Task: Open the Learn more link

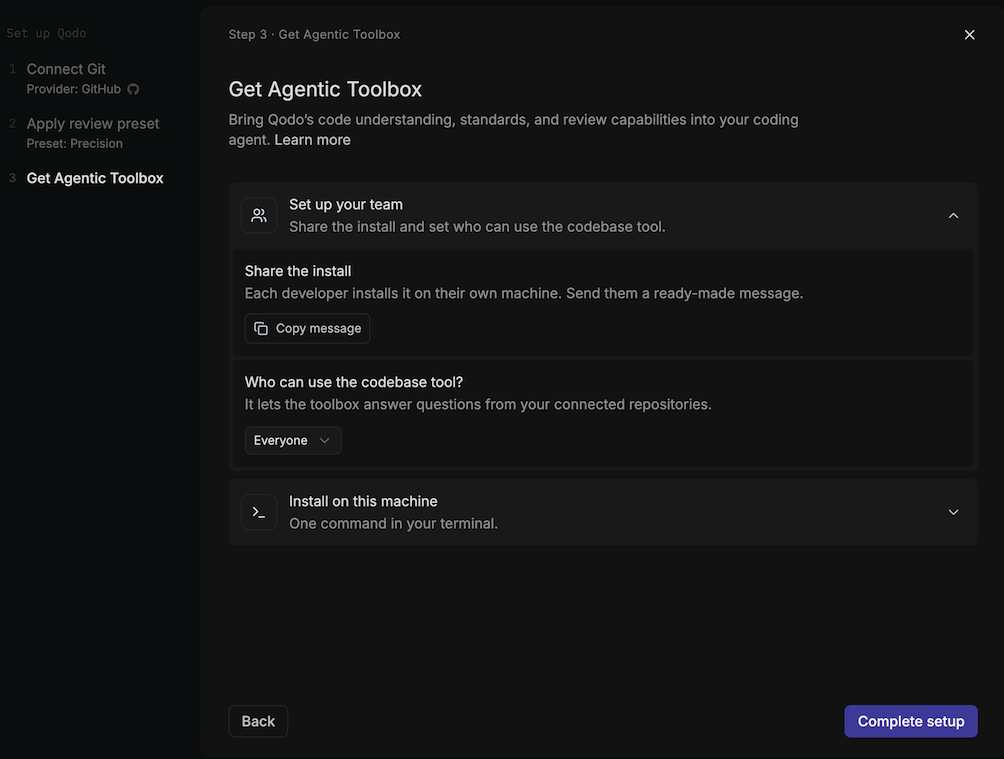Action: point(312,140)
